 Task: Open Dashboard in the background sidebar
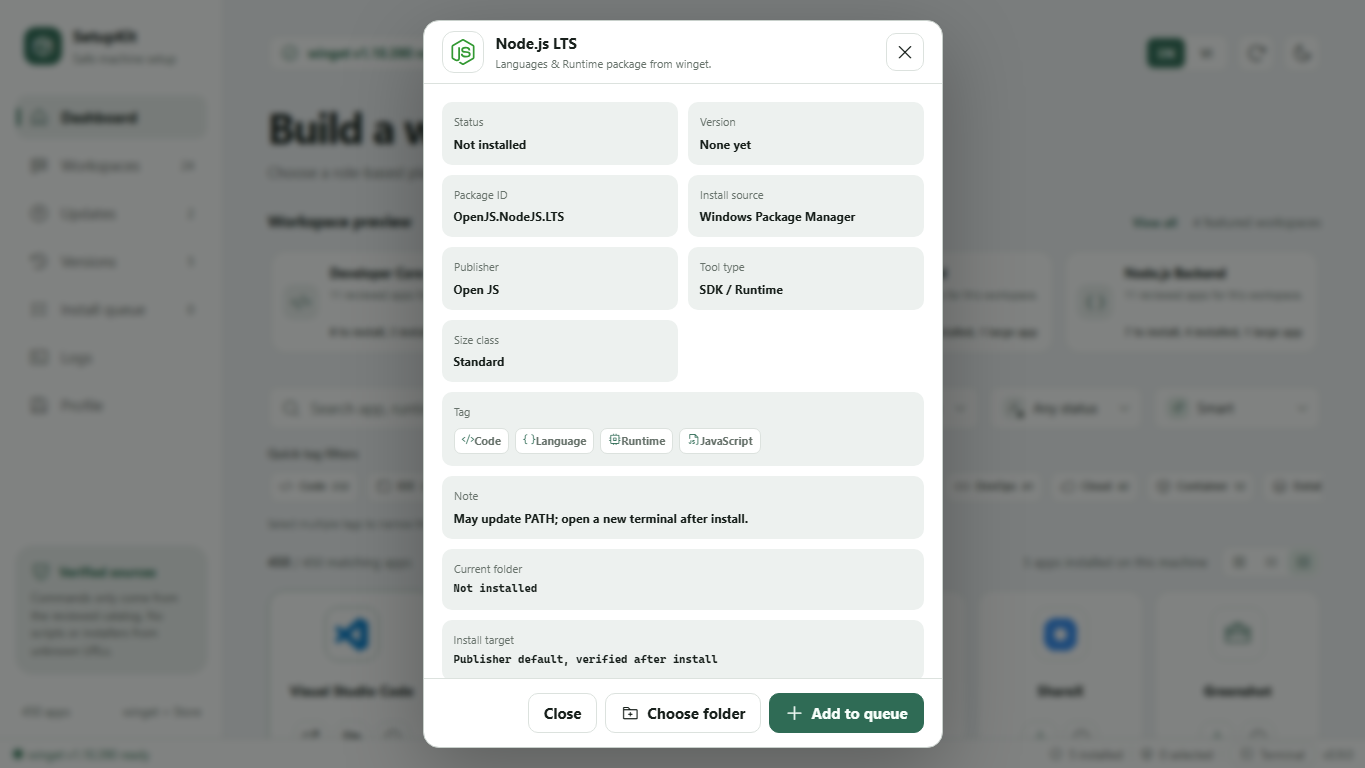[110, 117]
